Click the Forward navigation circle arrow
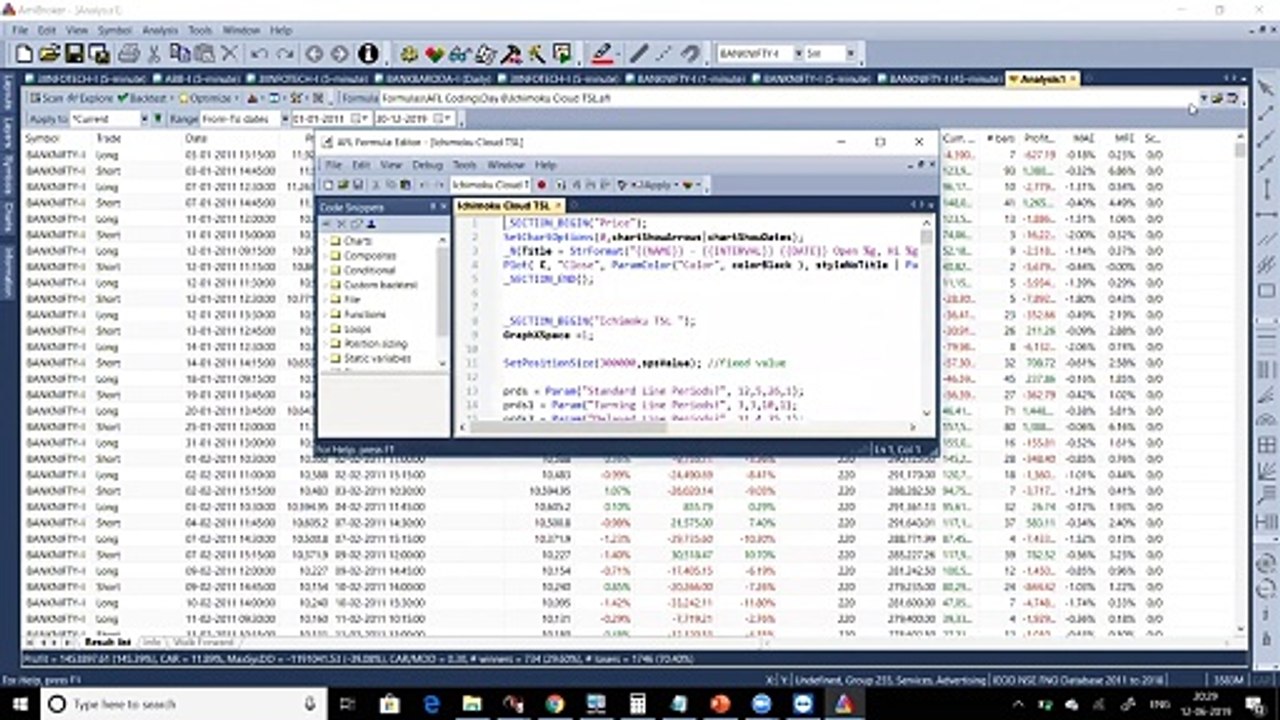1280x720 pixels. point(340,53)
